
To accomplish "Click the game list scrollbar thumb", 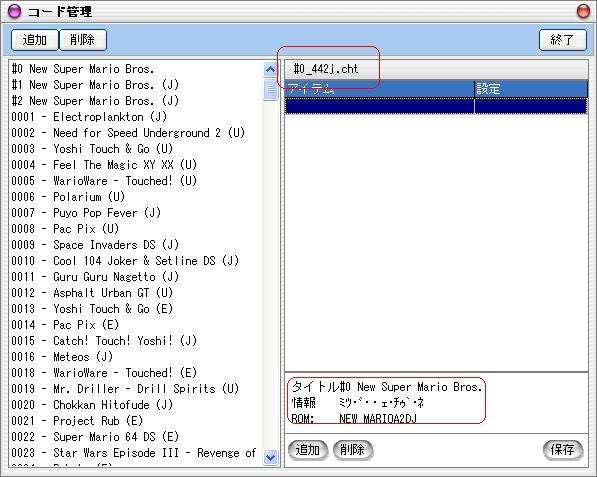I will 270,89.
